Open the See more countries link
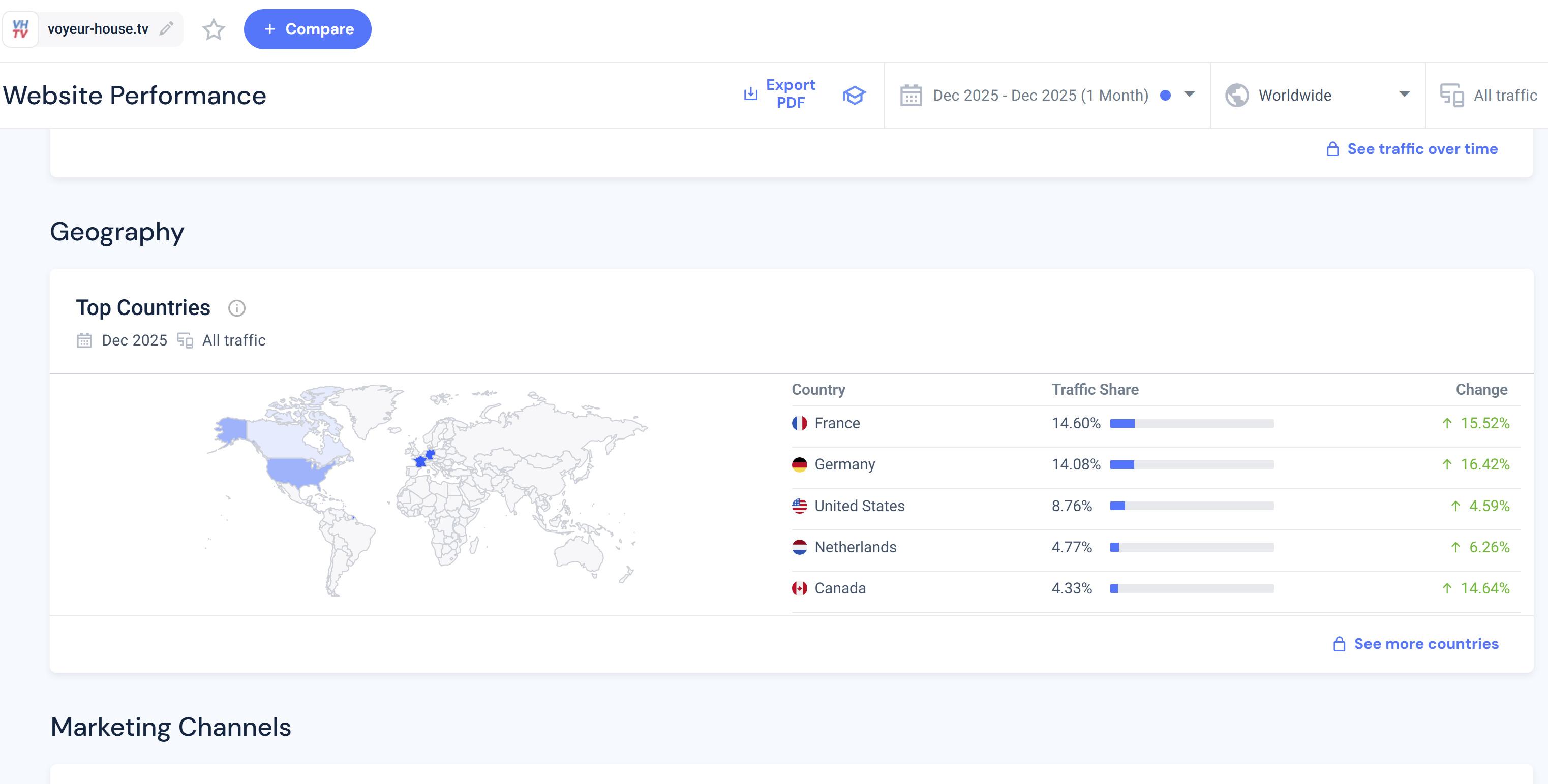Viewport: 1548px width, 784px height. click(1425, 644)
